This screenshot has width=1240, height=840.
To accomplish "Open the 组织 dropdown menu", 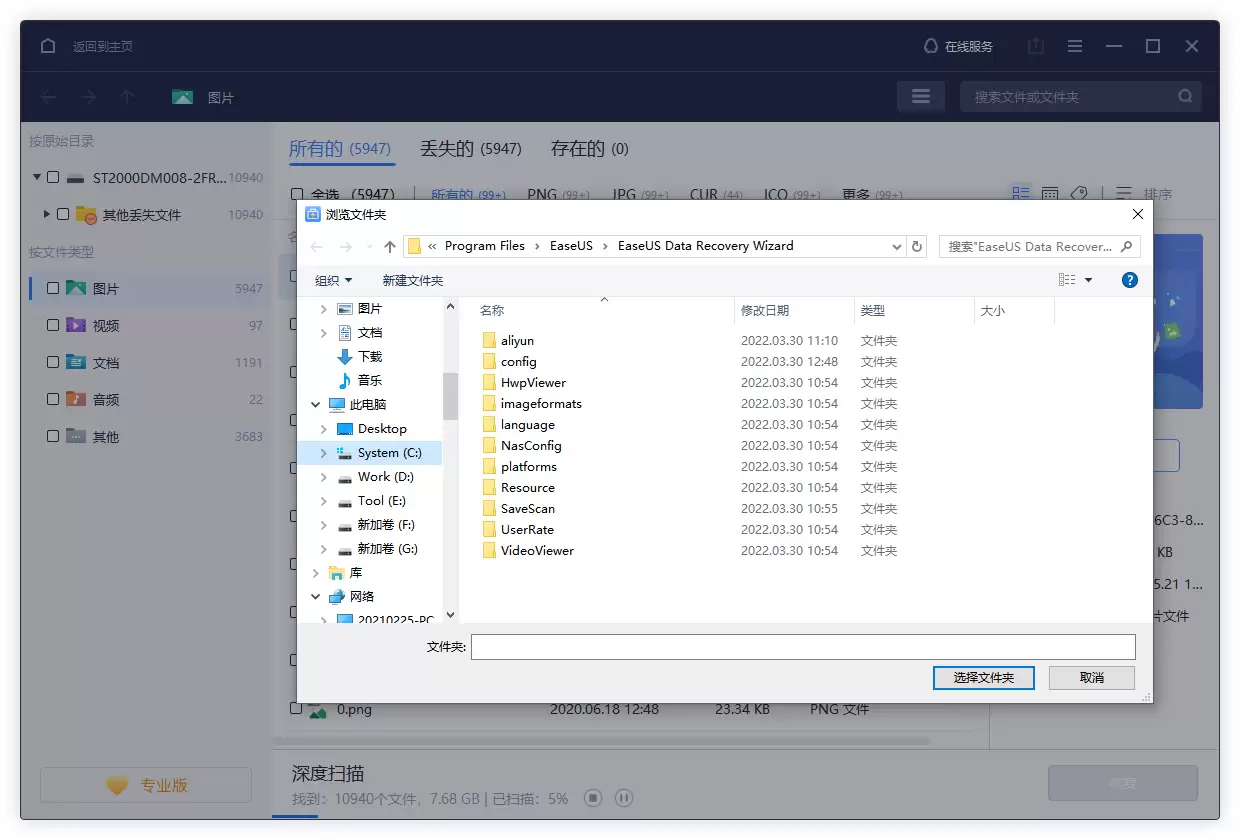I will 331,280.
